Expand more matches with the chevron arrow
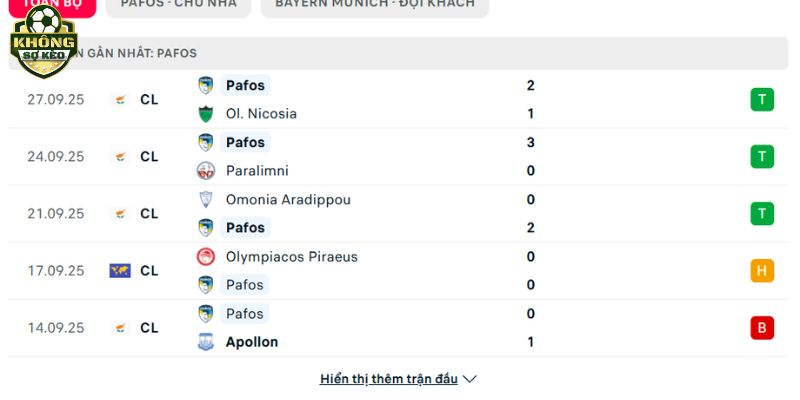 [x=470, y=379]
